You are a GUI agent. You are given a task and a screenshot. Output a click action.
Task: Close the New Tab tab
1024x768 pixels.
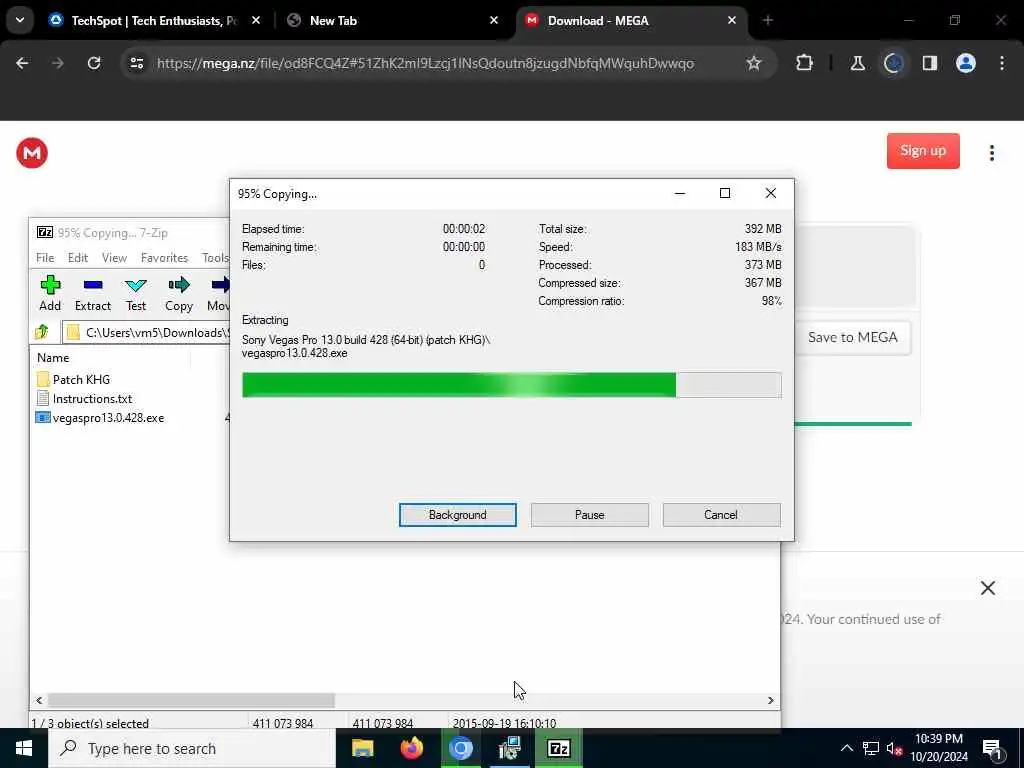[x=494, y=21]
